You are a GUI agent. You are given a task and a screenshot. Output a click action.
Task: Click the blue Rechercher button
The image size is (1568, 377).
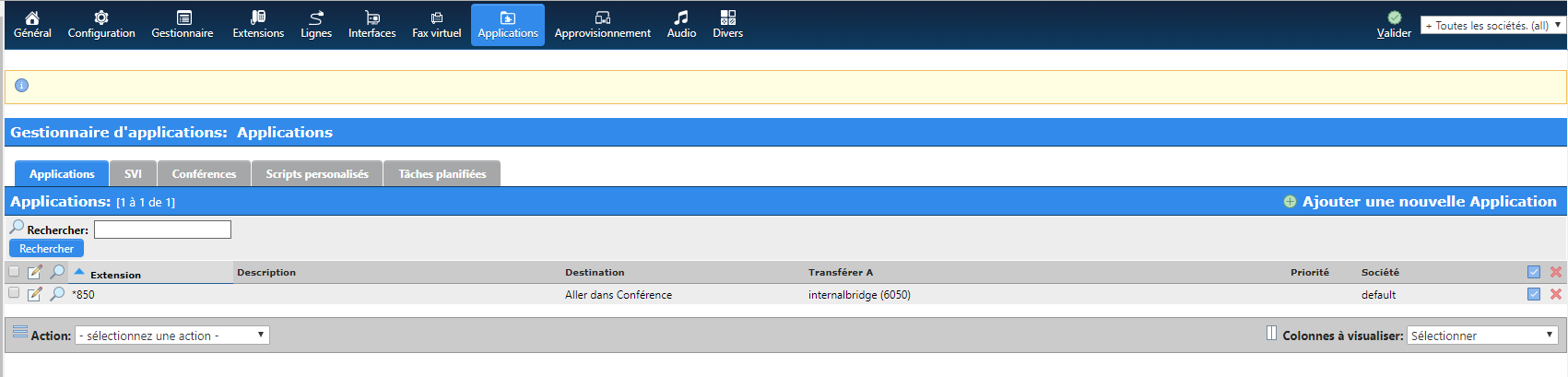(47, 249)
